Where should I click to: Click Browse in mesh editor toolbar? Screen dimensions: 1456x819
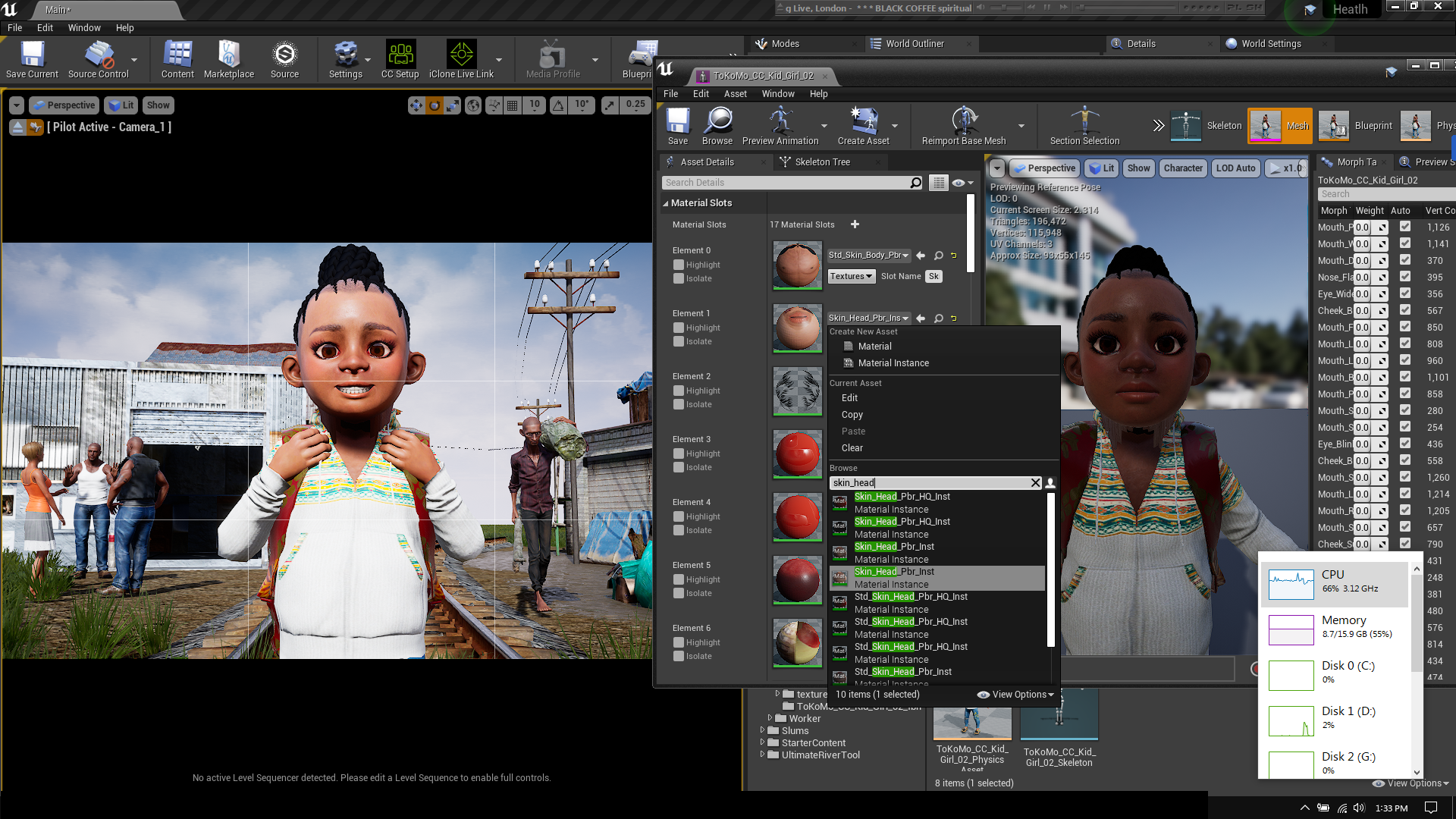coord(717,126)
